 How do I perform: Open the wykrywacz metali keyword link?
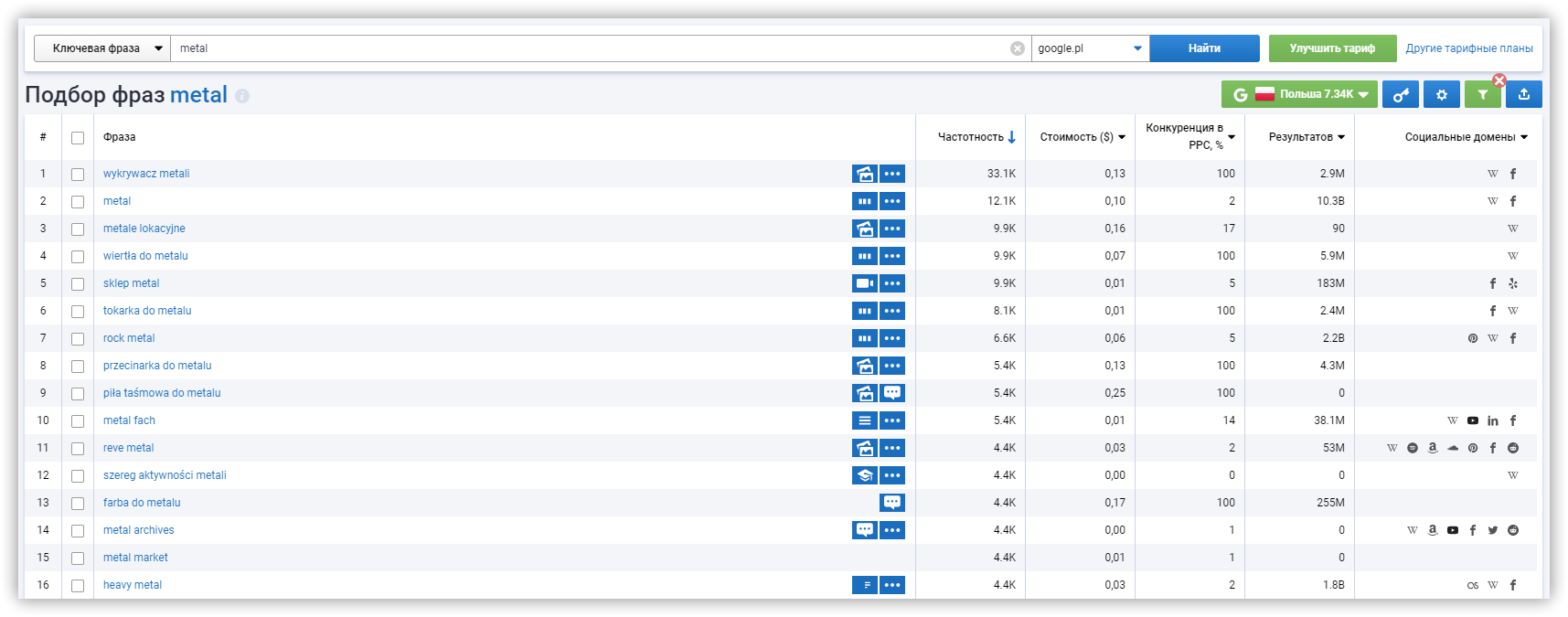pos(146,174)
